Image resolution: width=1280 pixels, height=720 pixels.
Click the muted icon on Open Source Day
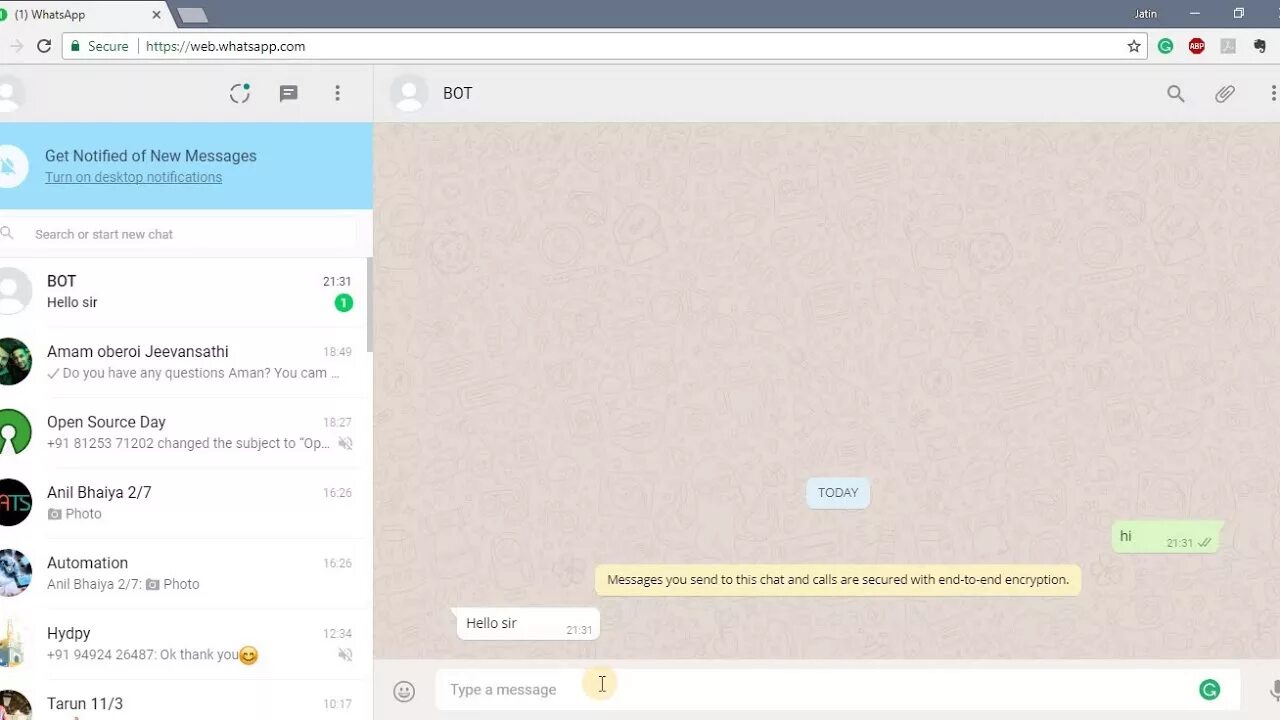[x=345, y=443]
